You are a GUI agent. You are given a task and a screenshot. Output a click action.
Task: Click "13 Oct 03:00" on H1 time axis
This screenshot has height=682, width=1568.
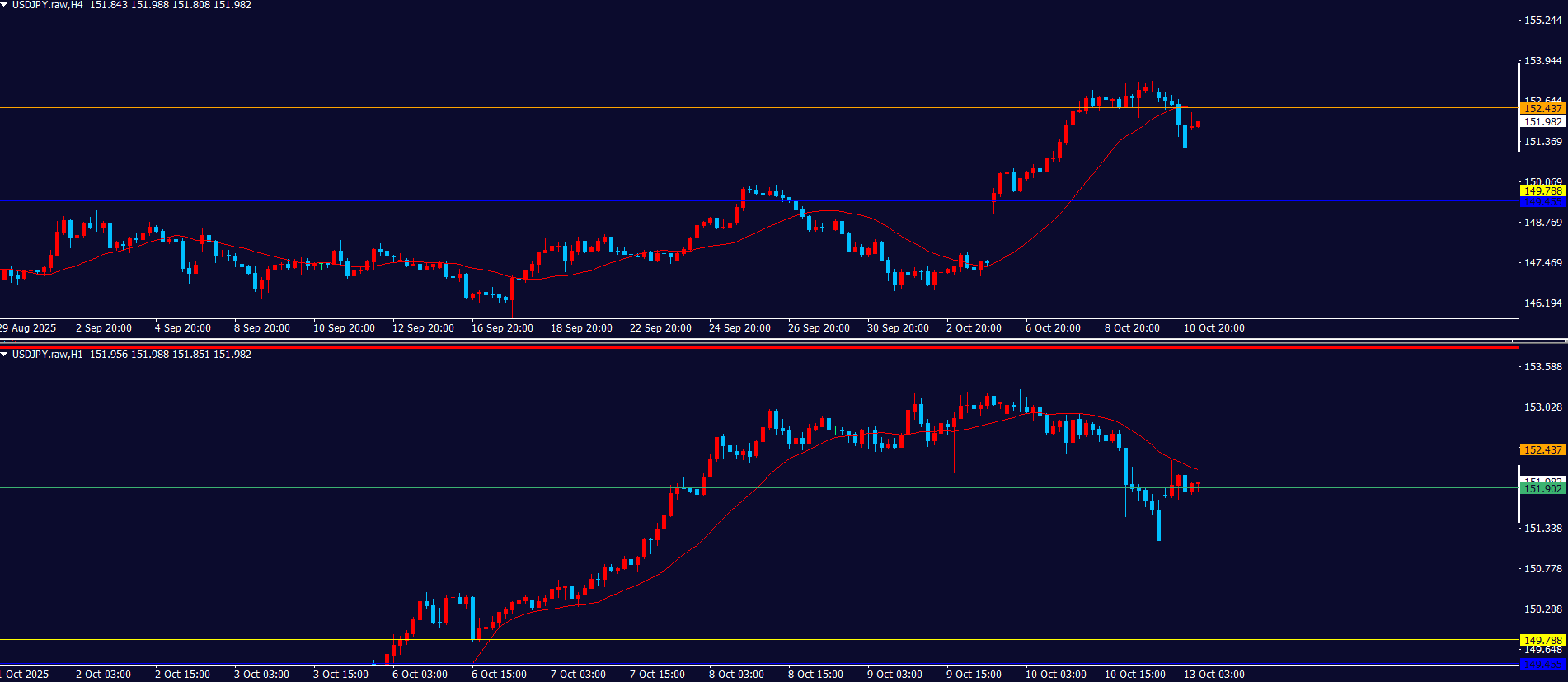point(1214,675)
